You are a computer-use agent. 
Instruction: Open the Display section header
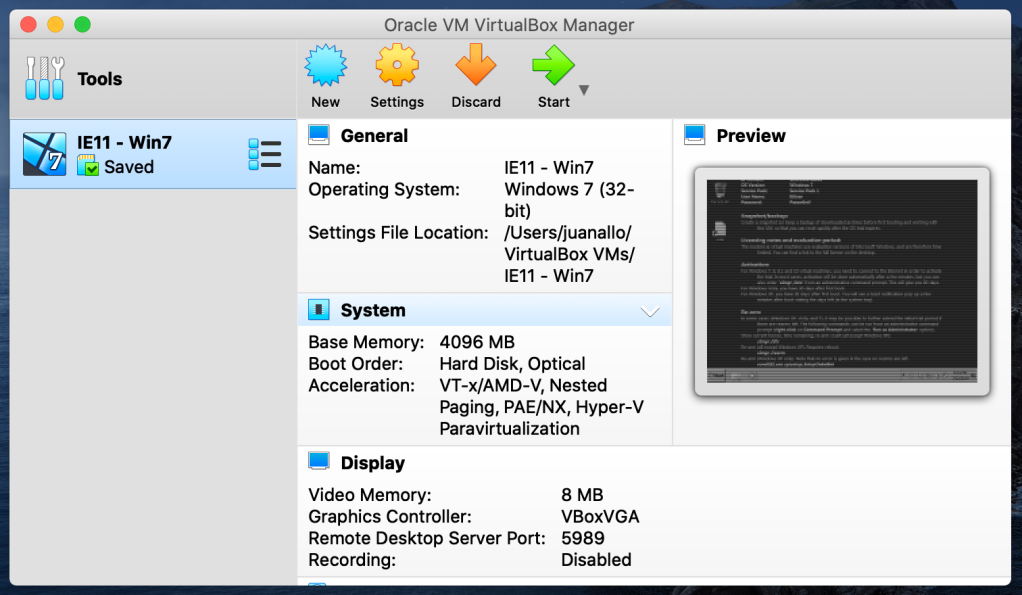[373, 463]
